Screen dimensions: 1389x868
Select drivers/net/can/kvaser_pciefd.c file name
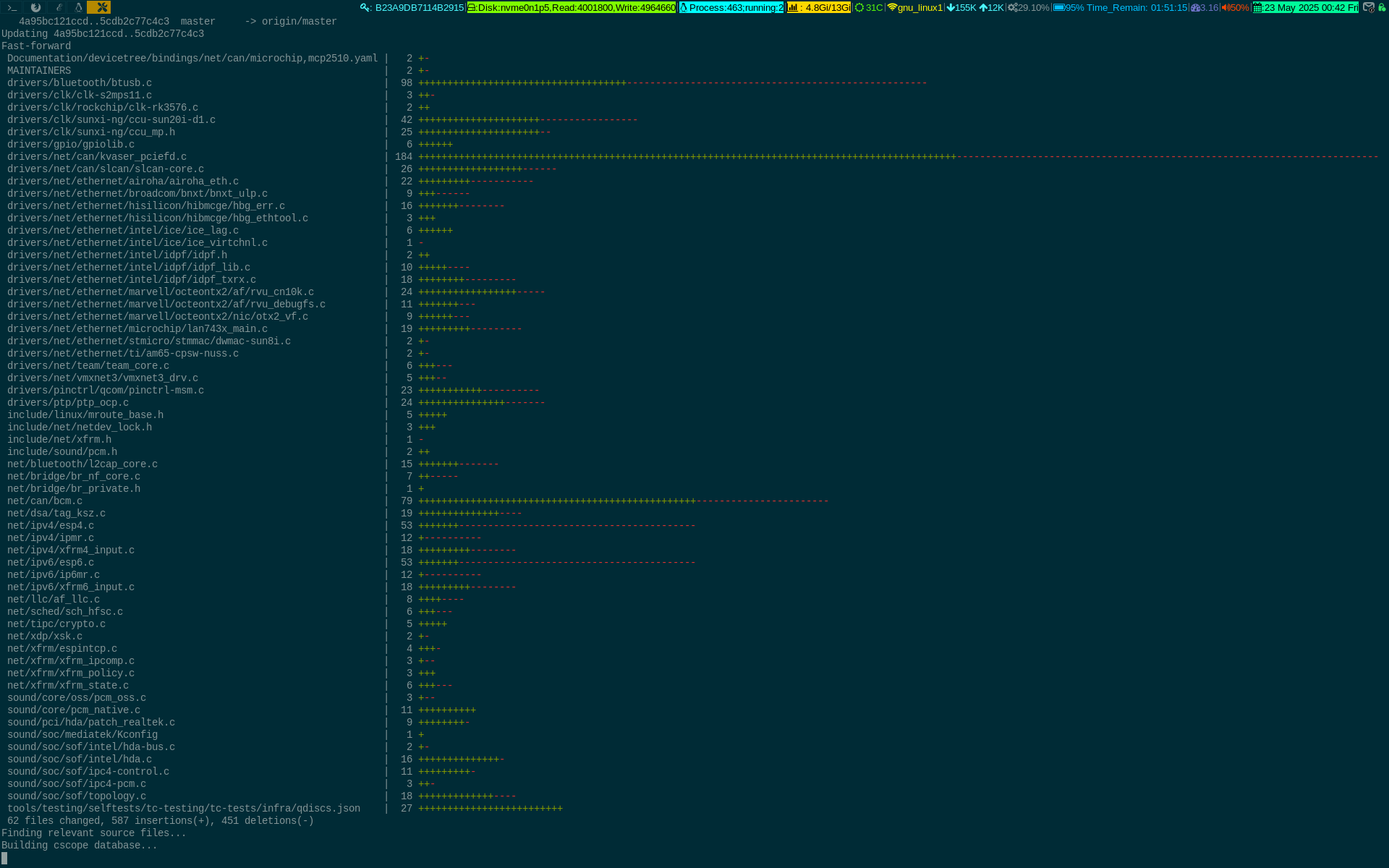pyautogui.click(x=97, y=157)
